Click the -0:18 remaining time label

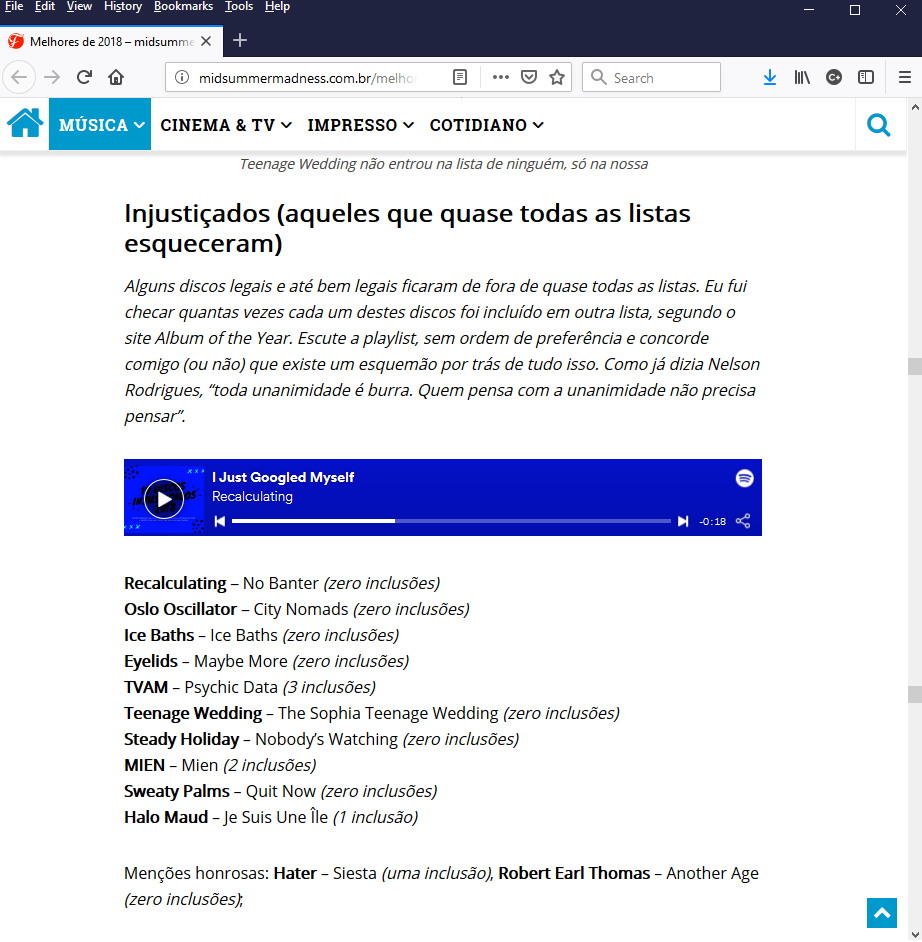click(712, 521)
